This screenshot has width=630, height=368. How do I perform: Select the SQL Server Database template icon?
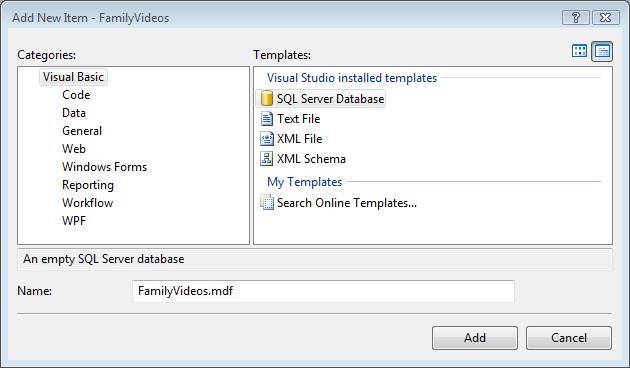266,98
